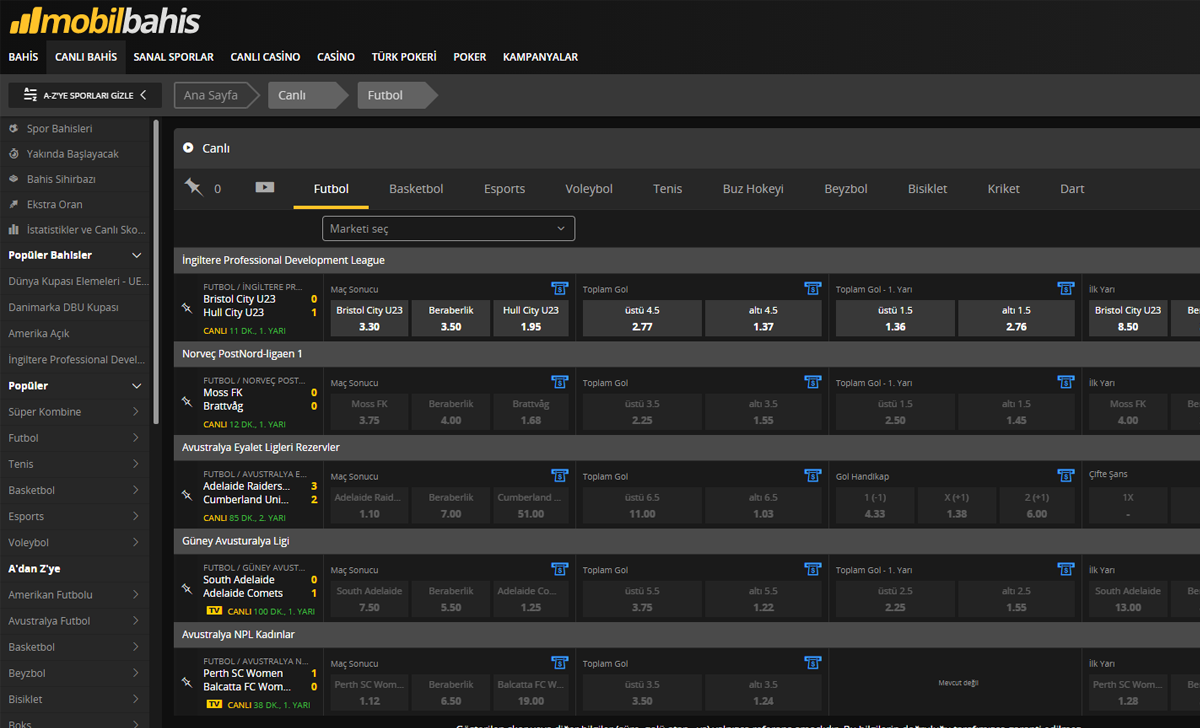Open the mobilbahis logo home link

coord(104,20)
